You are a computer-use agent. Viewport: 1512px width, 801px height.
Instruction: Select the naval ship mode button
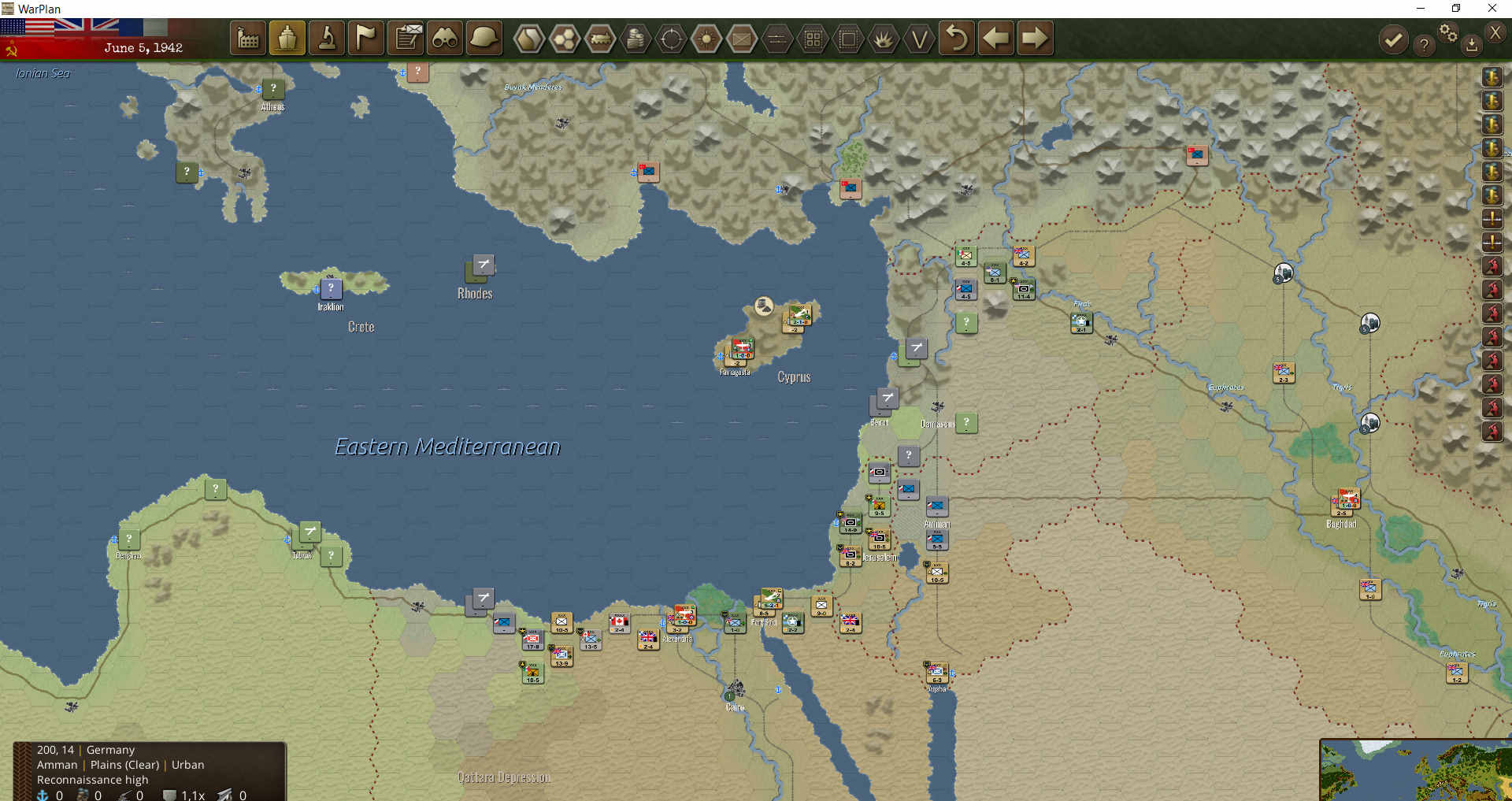point(287,38)
